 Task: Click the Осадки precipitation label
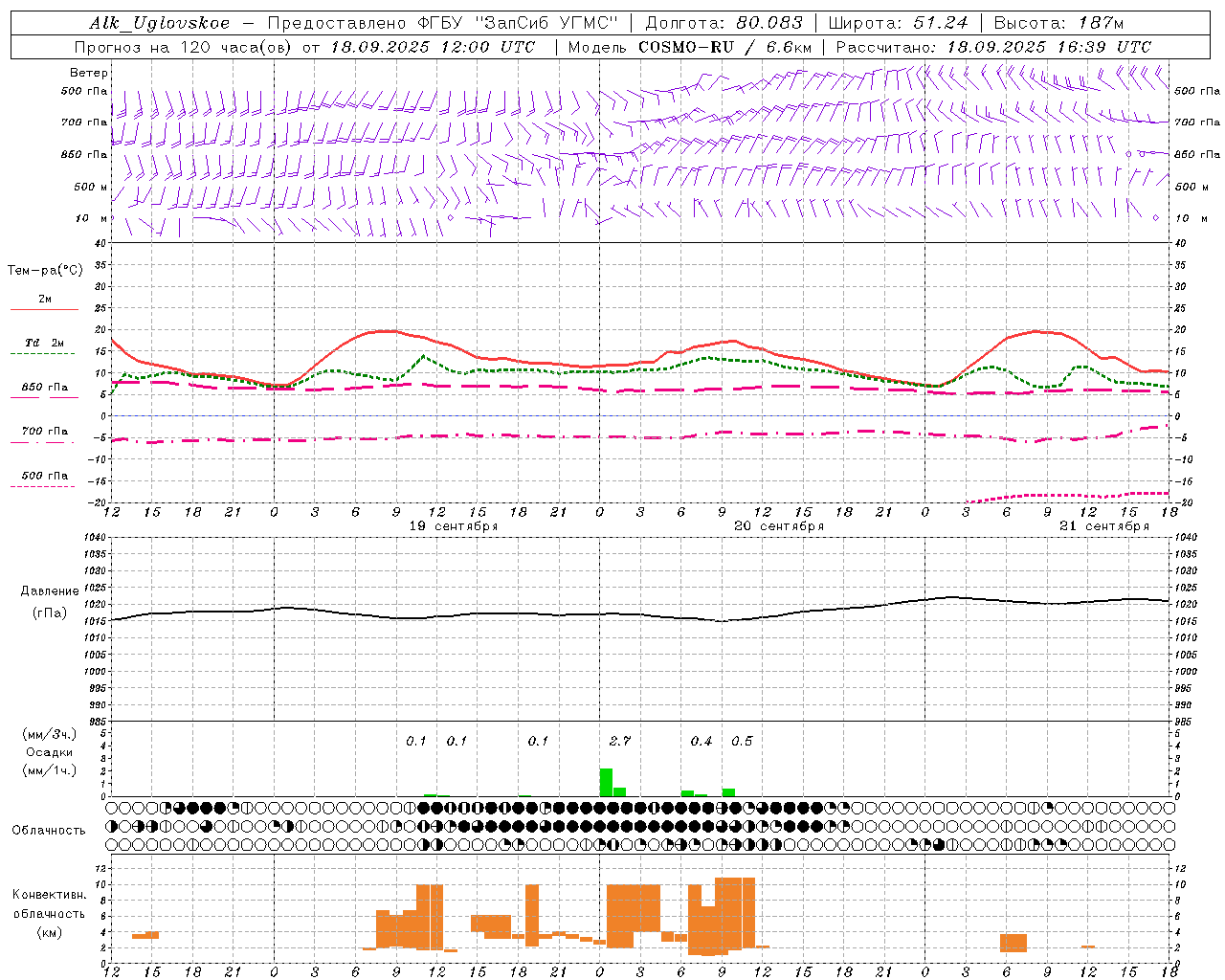[49, 752]
